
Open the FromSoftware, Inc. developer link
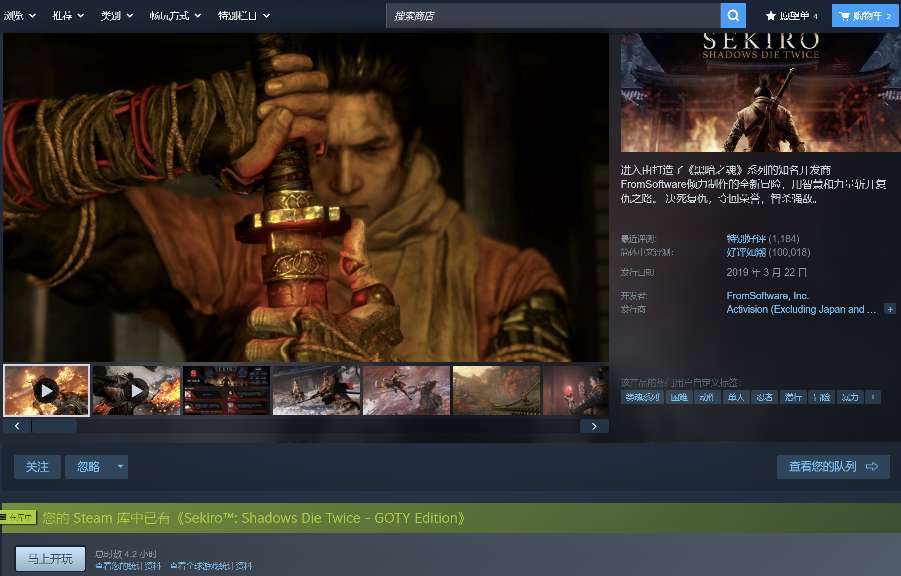[767, 296]
